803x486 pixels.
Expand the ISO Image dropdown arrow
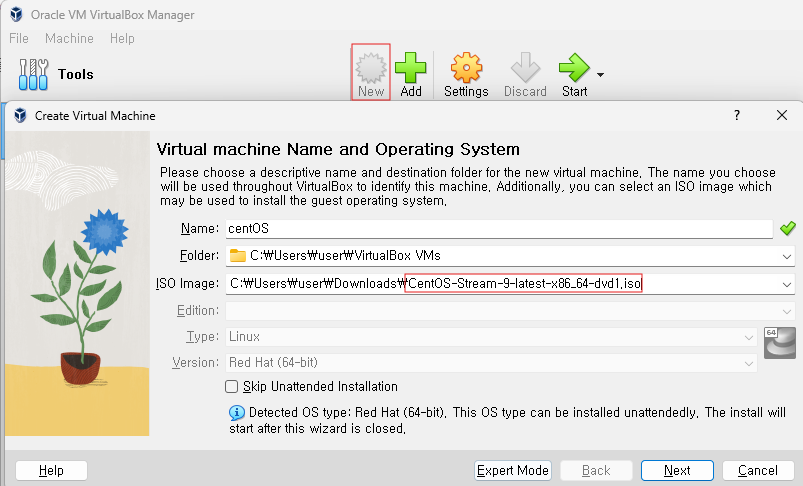(x=787, y=284)
